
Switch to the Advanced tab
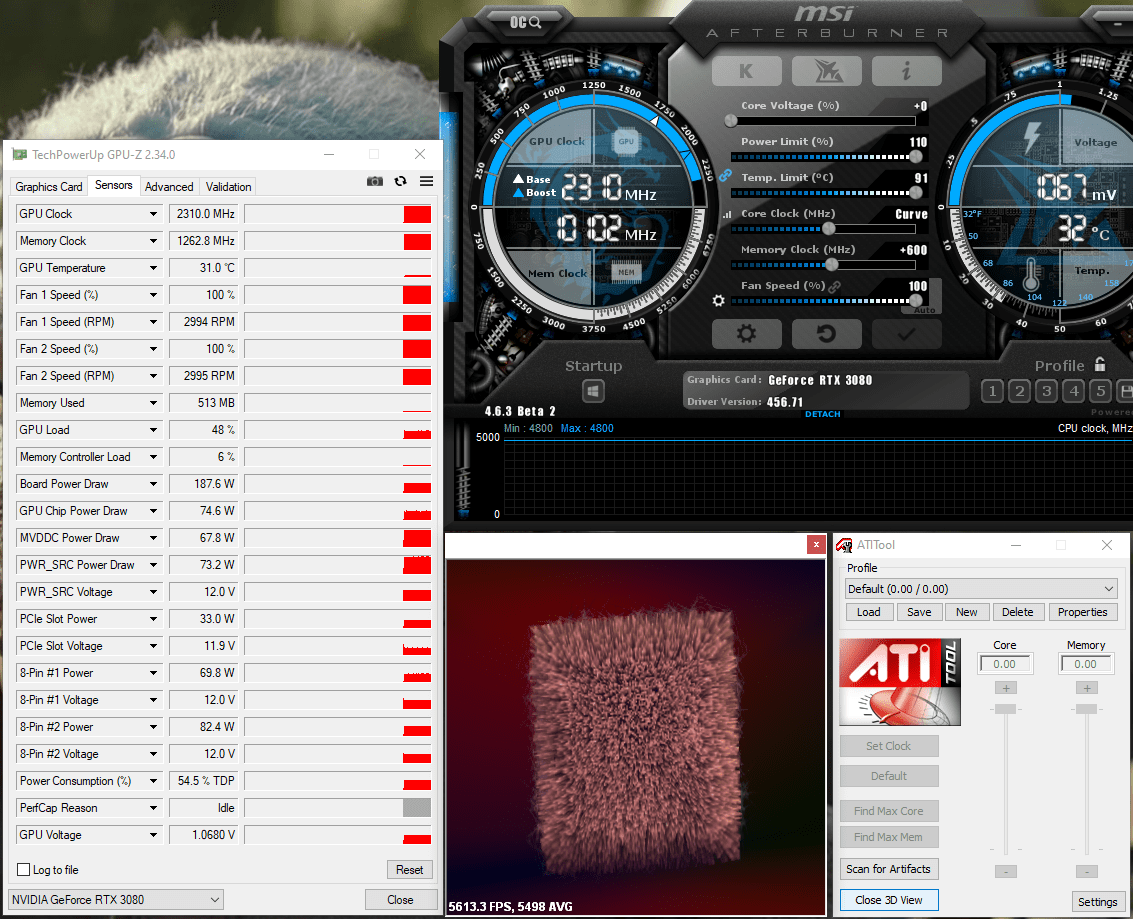[169, 186]
